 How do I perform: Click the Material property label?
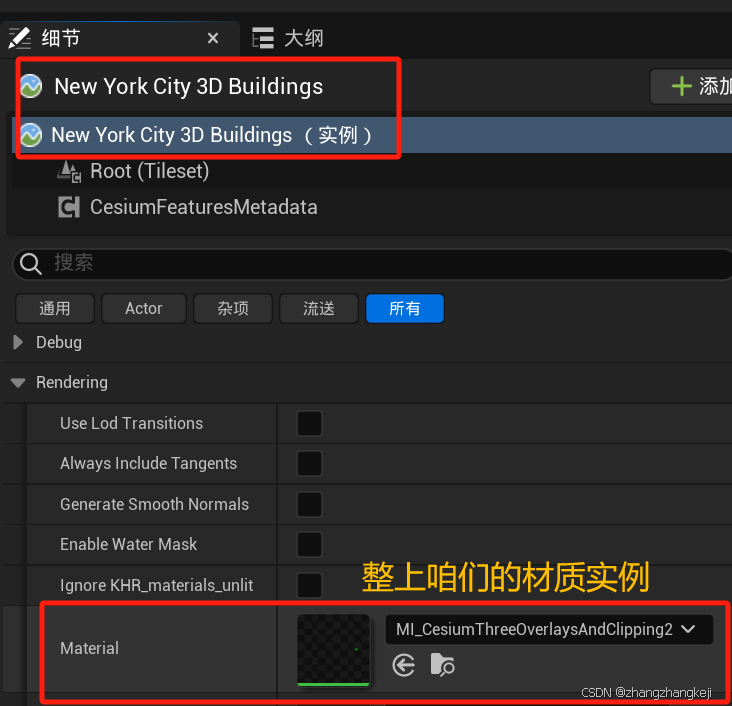click(x=89, y=648)
